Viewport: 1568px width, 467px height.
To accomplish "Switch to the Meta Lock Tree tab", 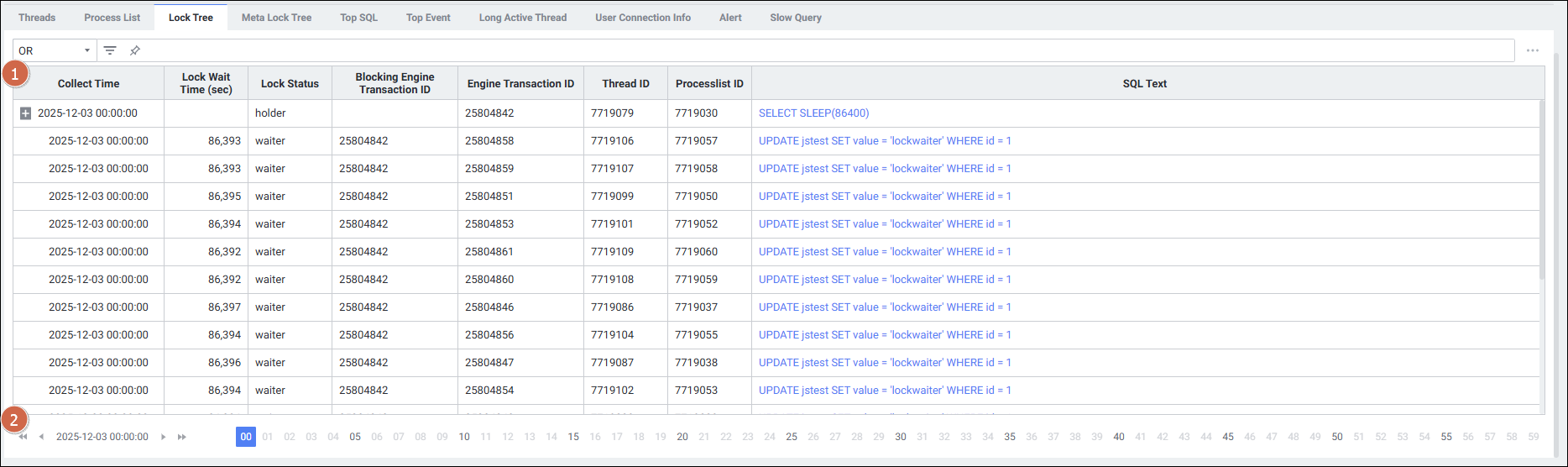I will pyautogui.click(x=276, y=18).
